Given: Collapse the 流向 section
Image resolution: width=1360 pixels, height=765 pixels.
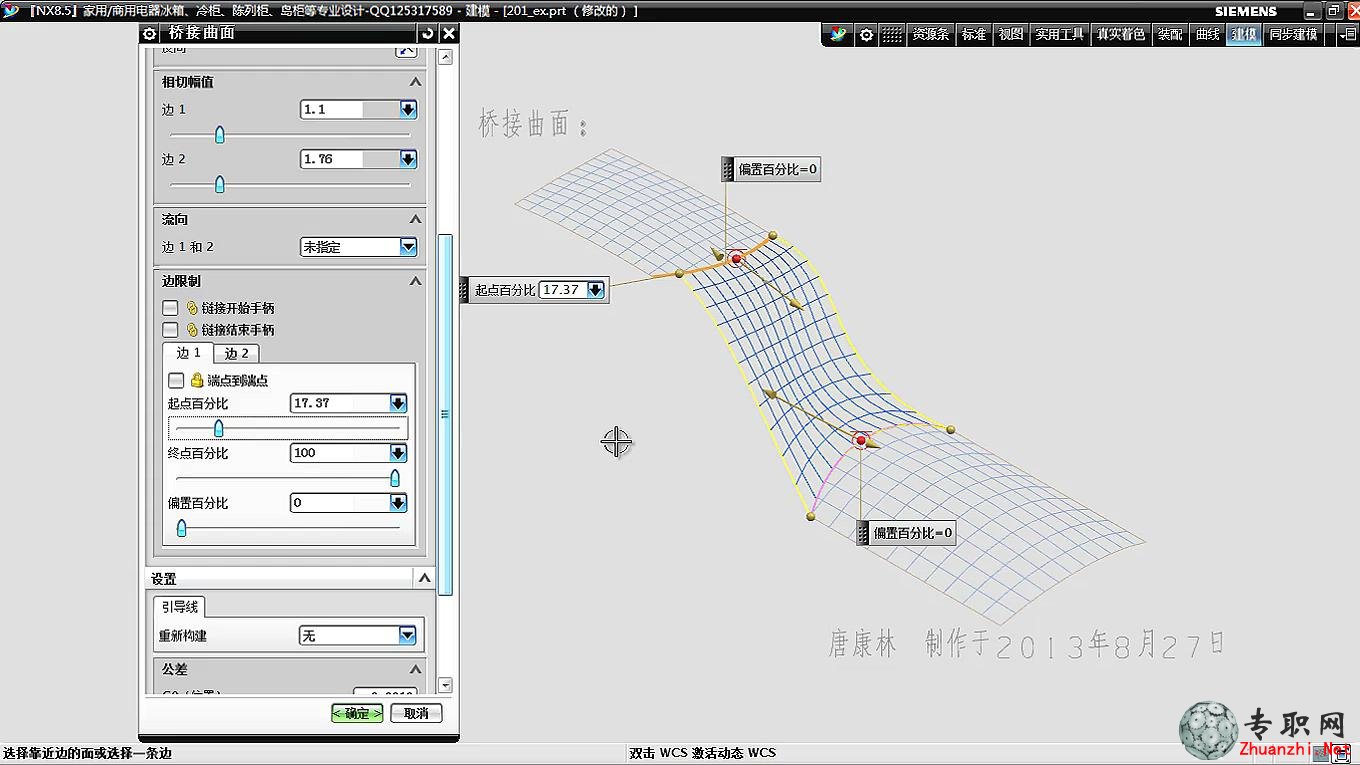Looking at the screenshot, I should click(416, 219).
